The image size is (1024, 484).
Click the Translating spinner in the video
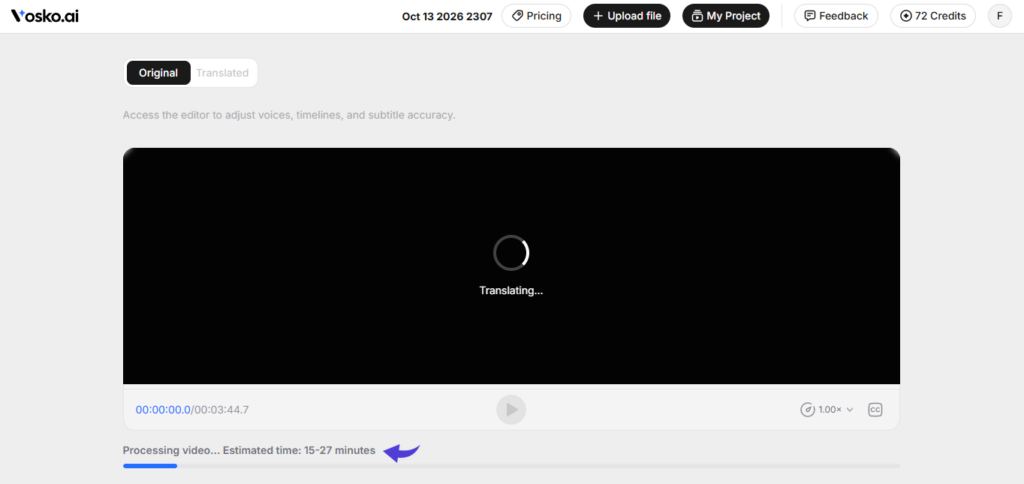(x=511, y=253)
